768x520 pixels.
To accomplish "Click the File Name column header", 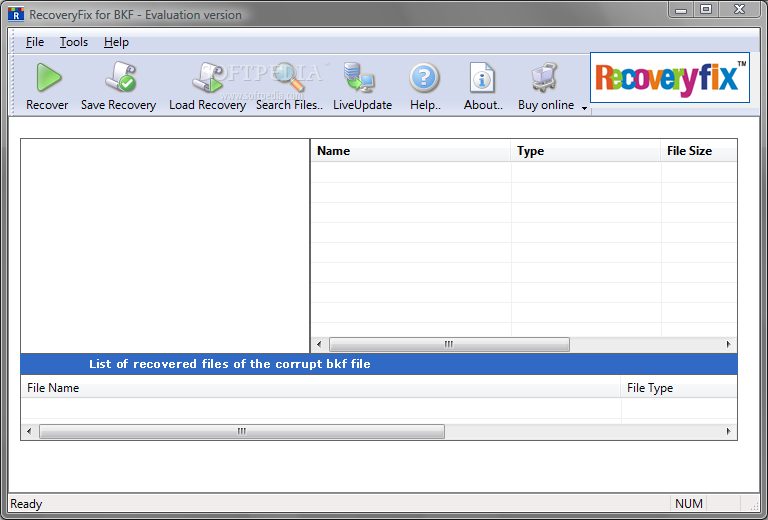I will pyautogui.click(x=321, y=388).
